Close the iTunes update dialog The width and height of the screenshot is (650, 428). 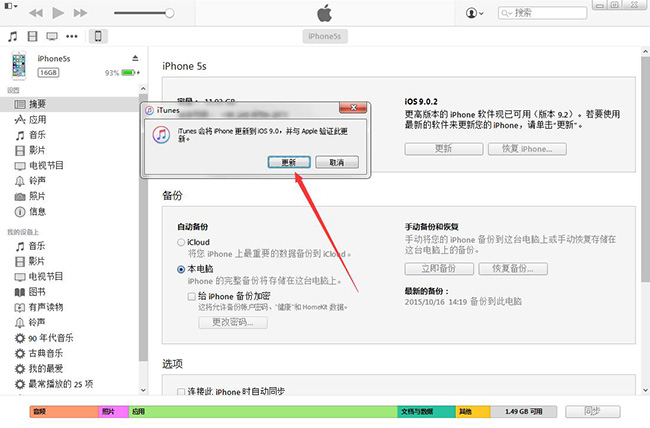[353, 108]
